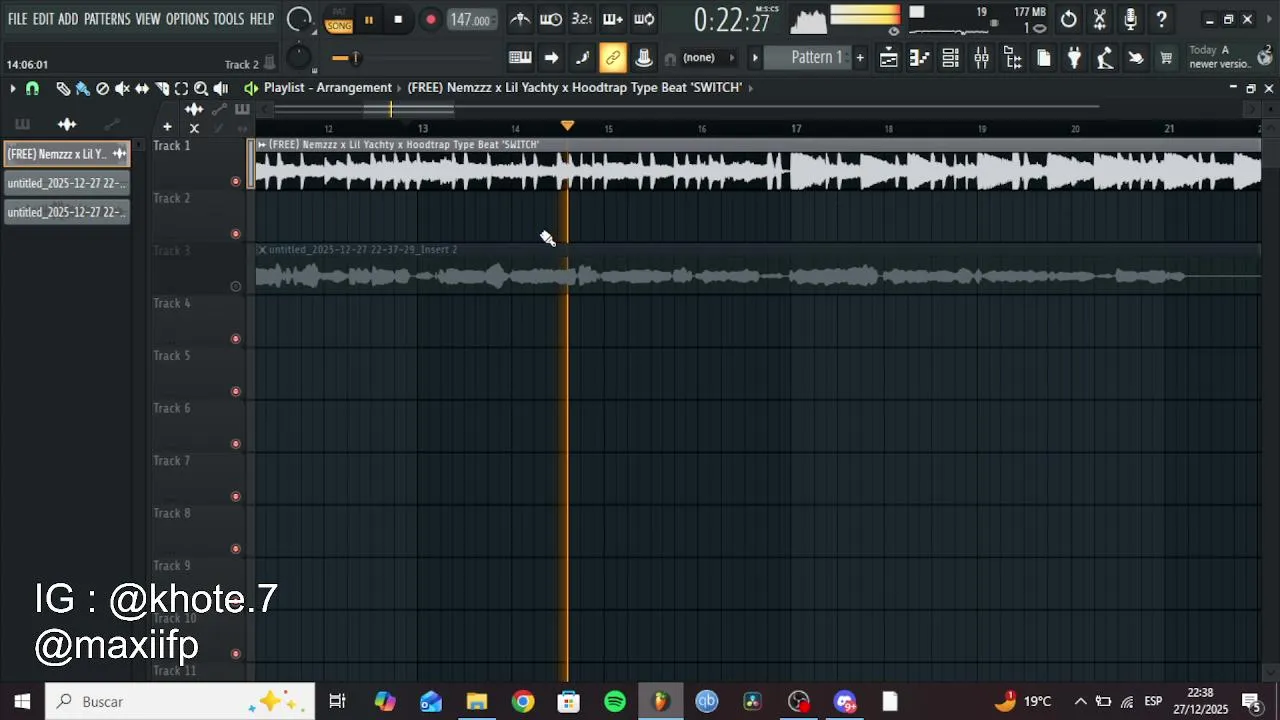Click the undo history circular arrow icon
This screenshot has width=1280, height=720.
click(1069, 19)
